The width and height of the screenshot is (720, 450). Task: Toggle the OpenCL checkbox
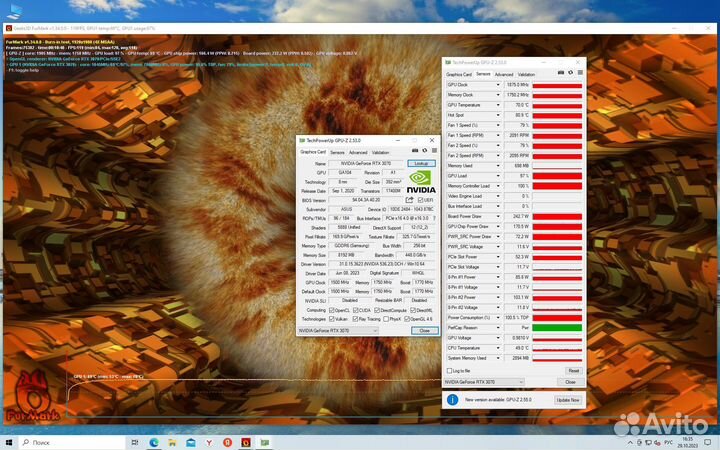click(332, 310)
